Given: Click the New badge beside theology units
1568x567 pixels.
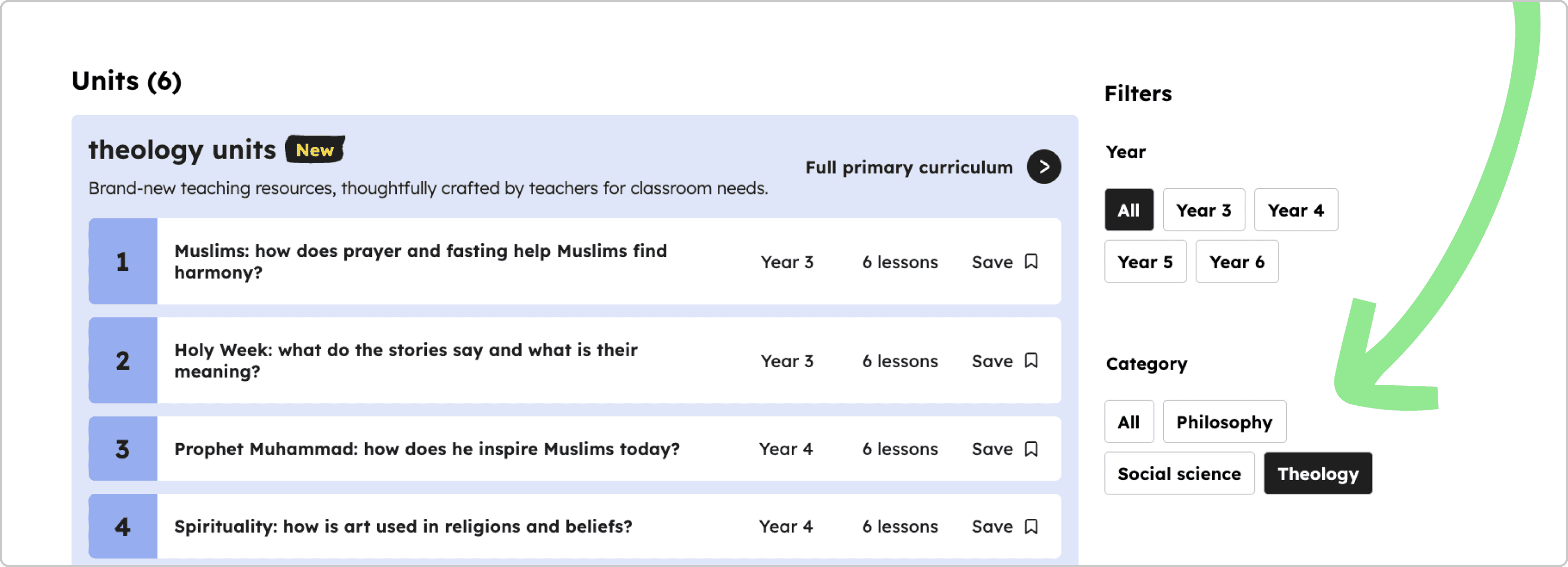Looking at the screenshot, I should (x=315, y=150).
